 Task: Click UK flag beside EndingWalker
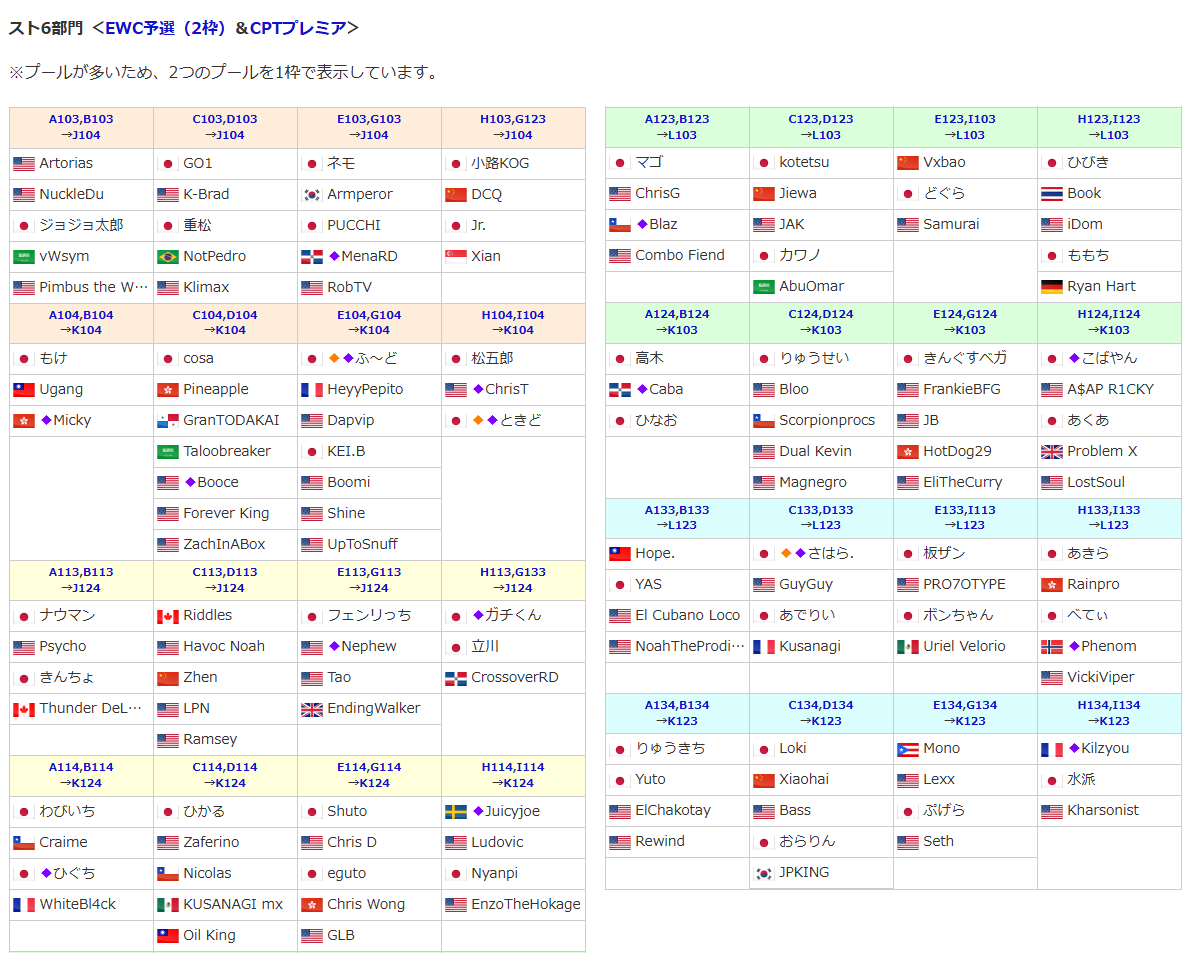point(312,710)
